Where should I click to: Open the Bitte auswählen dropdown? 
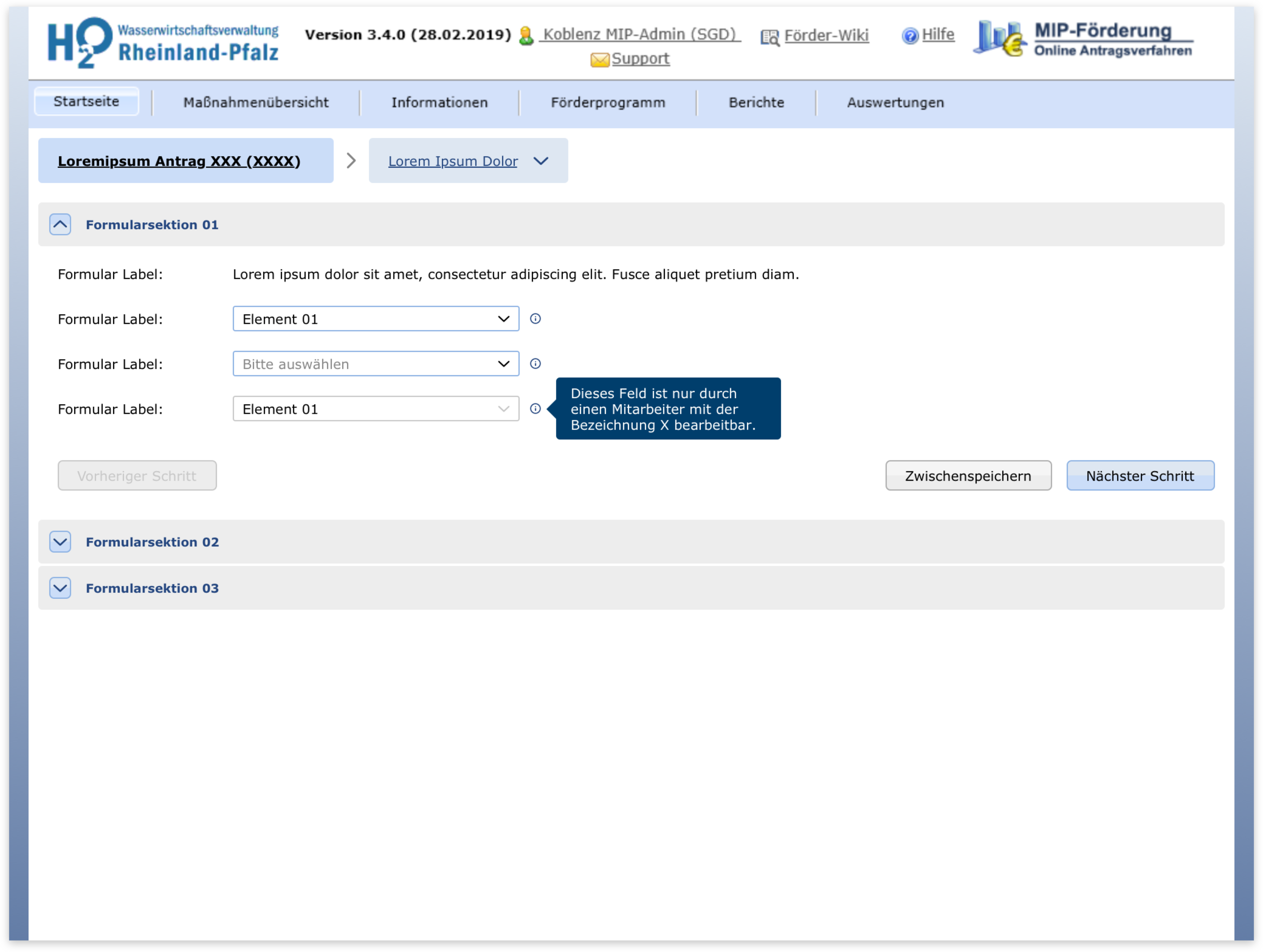pos(376,364)
